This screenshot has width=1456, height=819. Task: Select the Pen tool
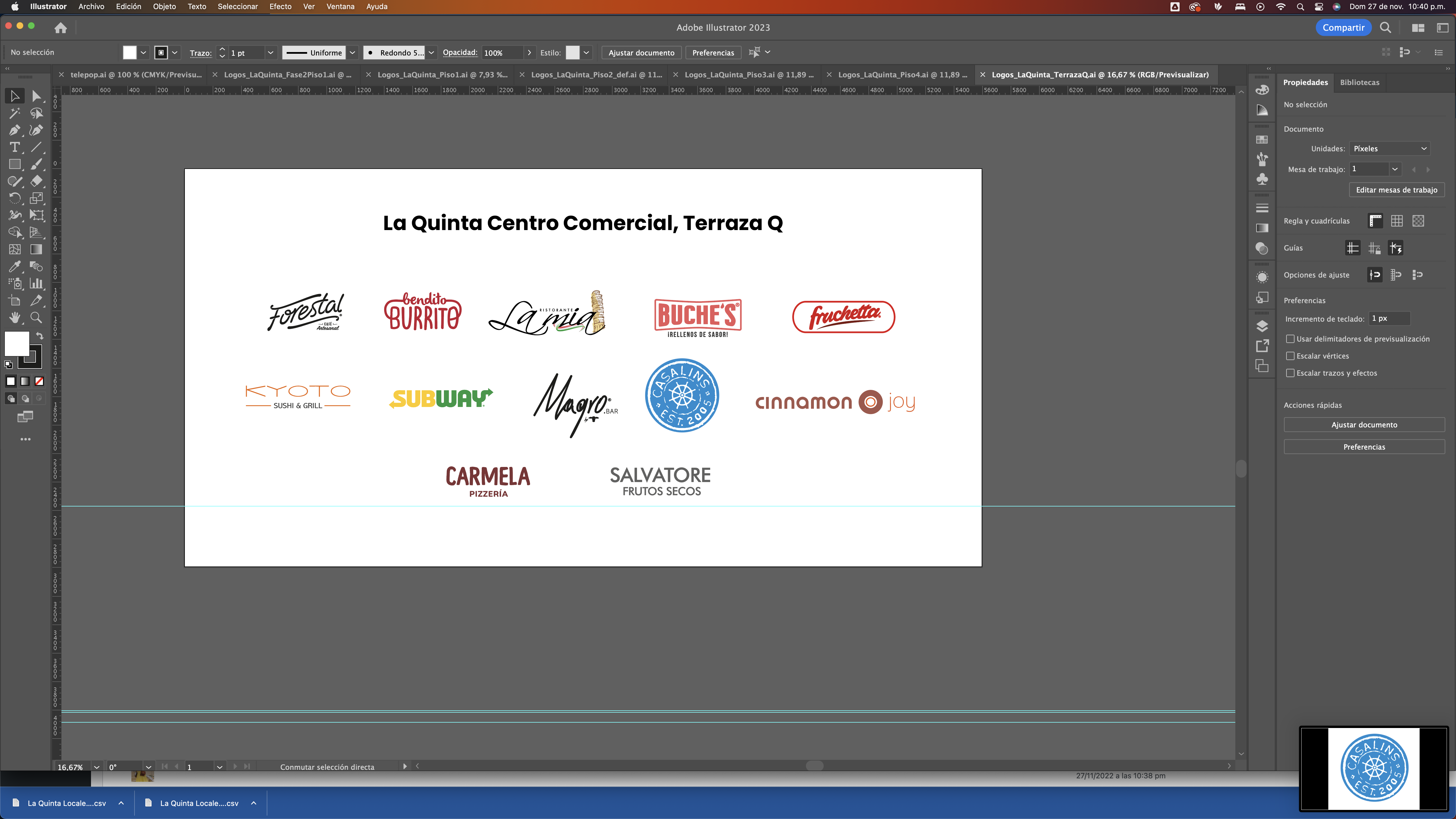pyautogui.click(x=15, y=131)
